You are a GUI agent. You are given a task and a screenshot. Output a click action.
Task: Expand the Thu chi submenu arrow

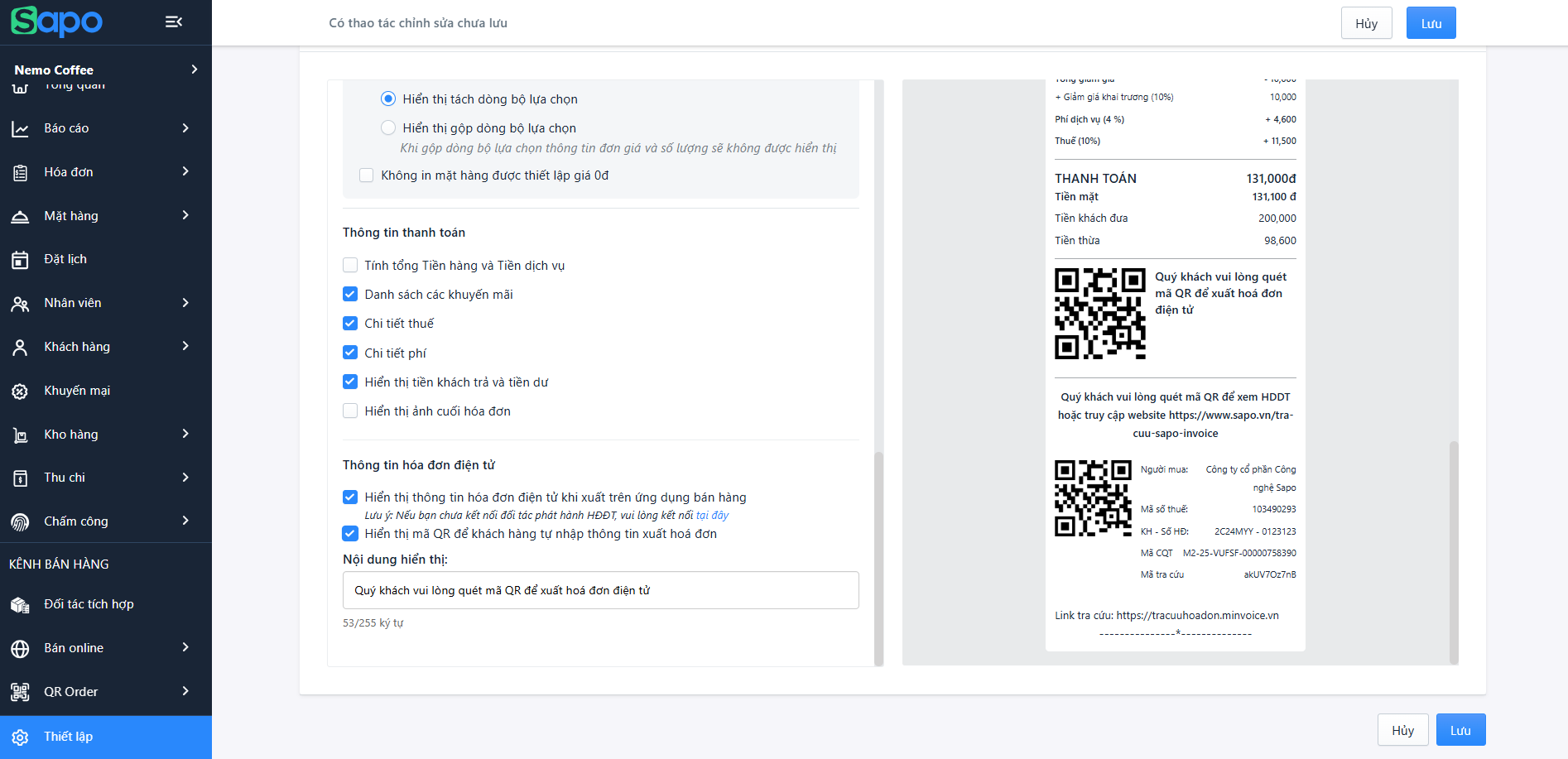[x=185, y=478]
